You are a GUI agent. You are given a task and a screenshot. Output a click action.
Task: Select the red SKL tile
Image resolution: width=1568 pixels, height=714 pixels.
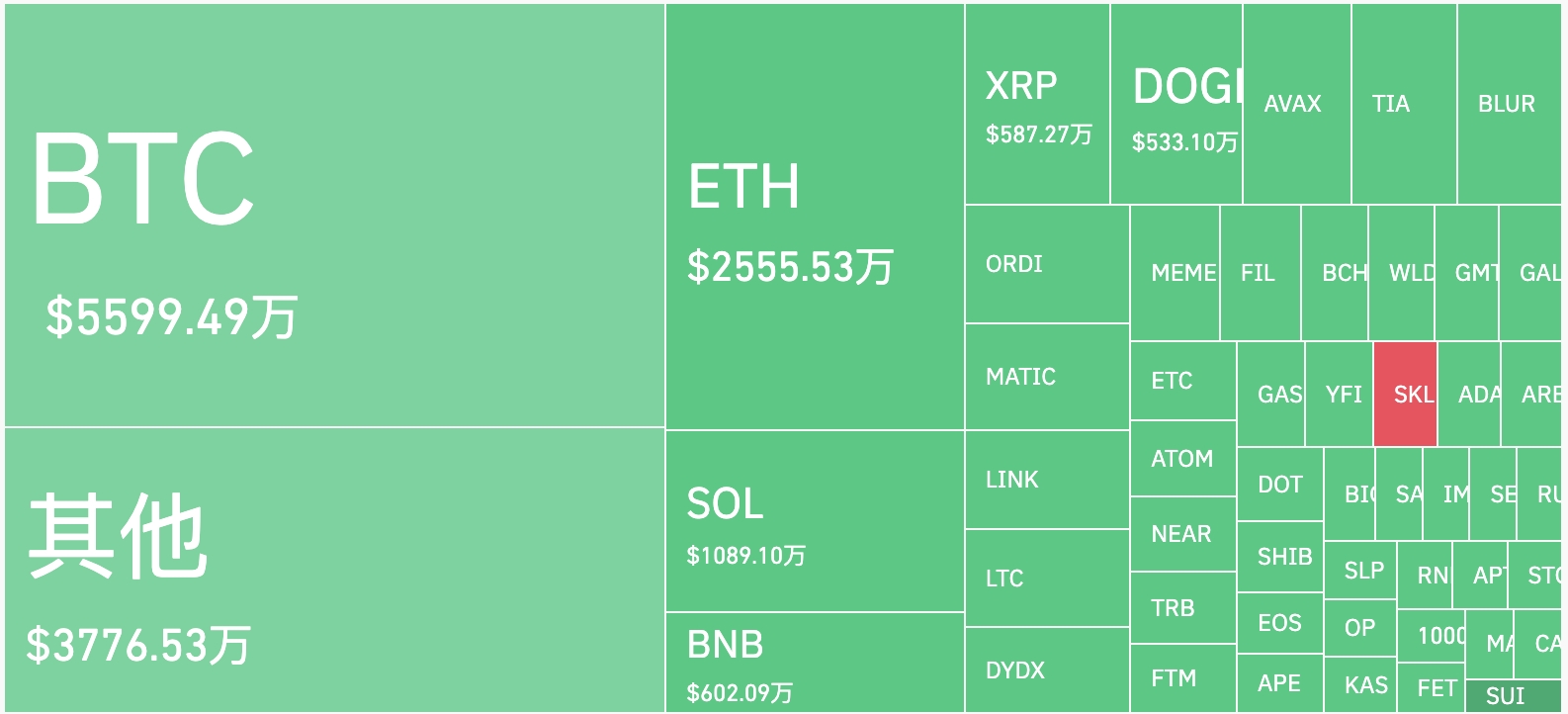tap(1405, 395)
